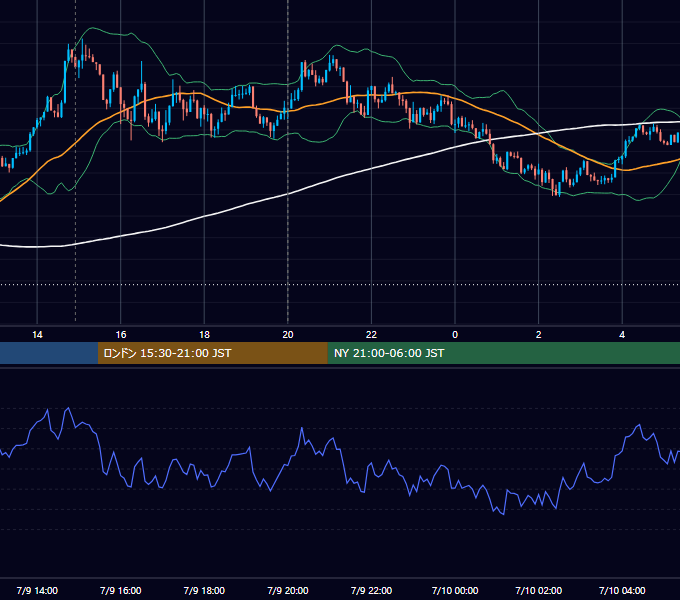Click the 4 hour axis label
This screenshot has width=680, height=600.
coord(622,335)
